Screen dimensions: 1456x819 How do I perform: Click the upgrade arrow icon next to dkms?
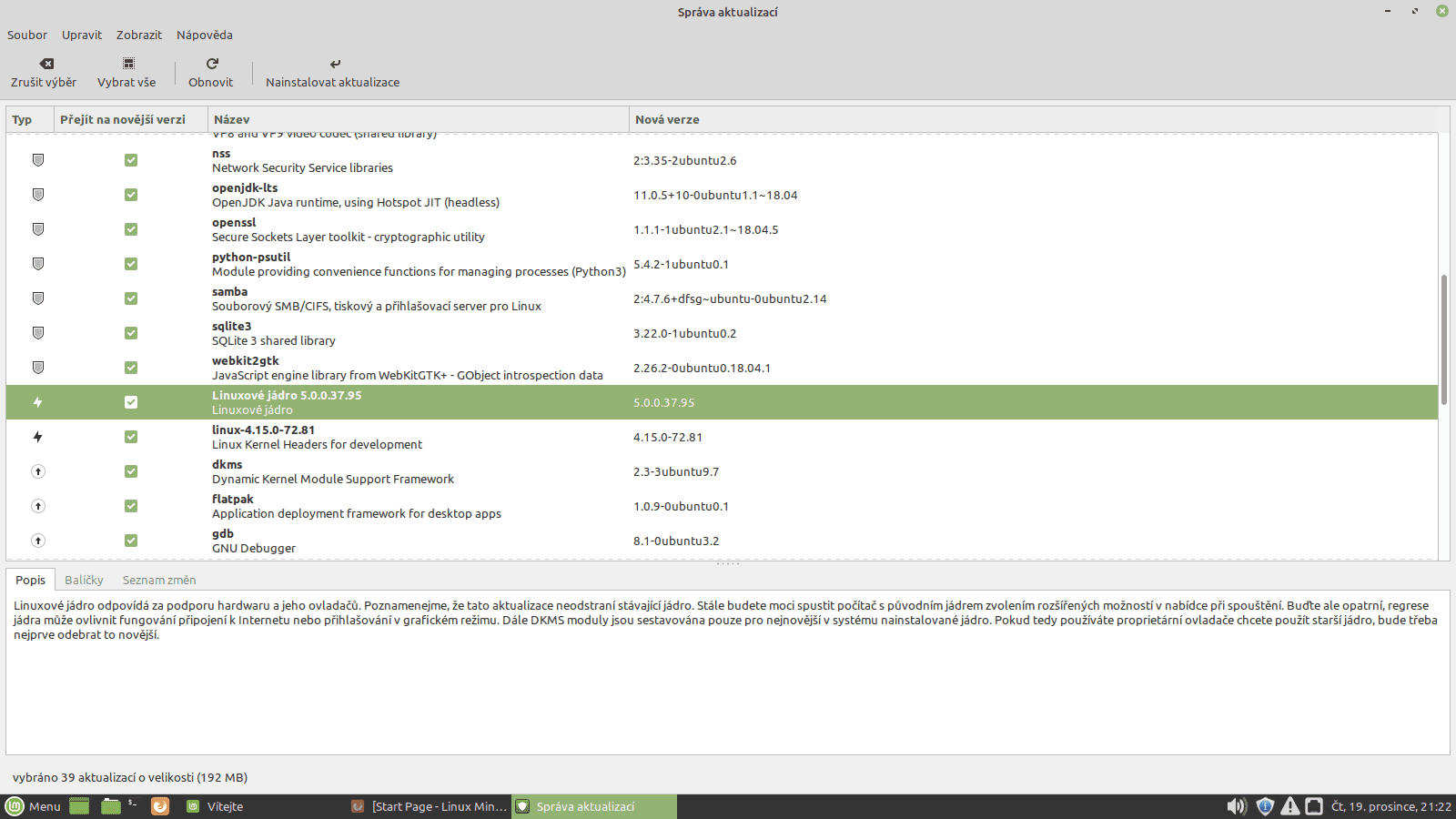(x=37, y=471)
